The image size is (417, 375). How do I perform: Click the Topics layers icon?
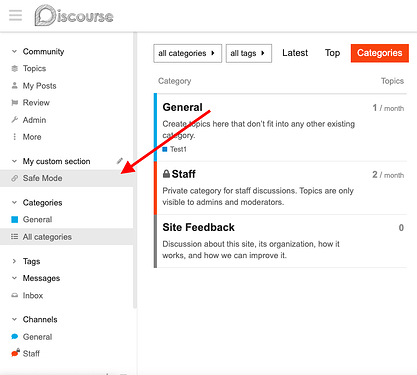(x=14, y=69)
